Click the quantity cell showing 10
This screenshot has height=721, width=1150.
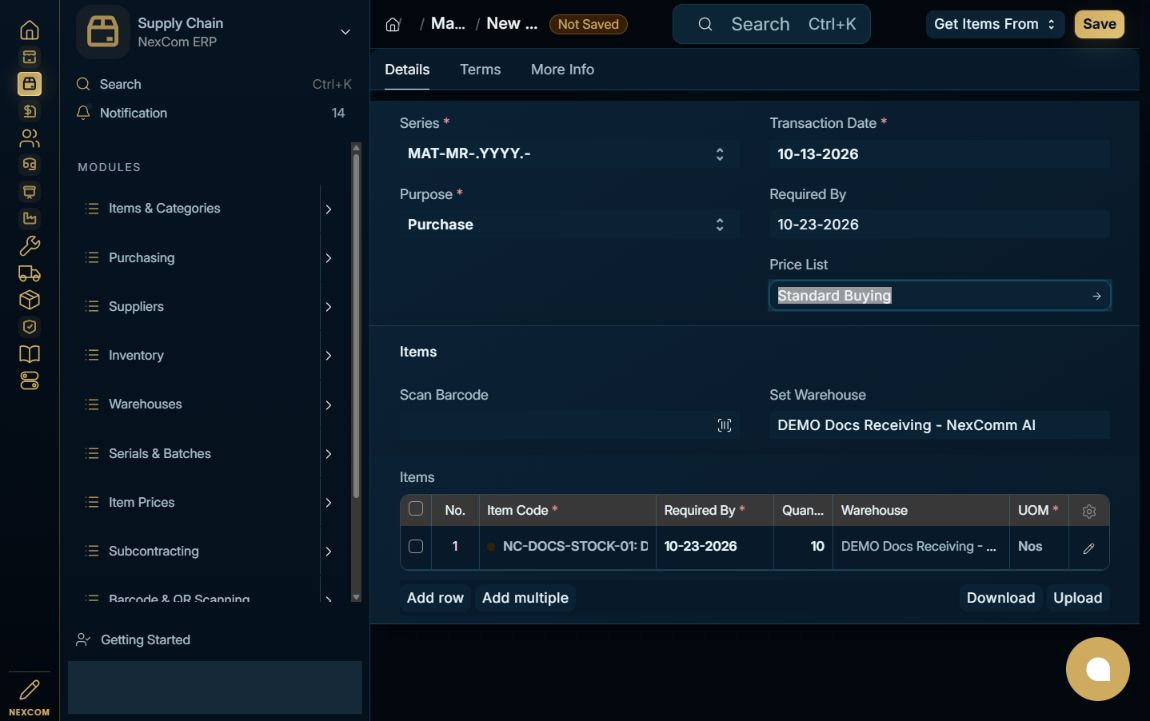(803, 546)
